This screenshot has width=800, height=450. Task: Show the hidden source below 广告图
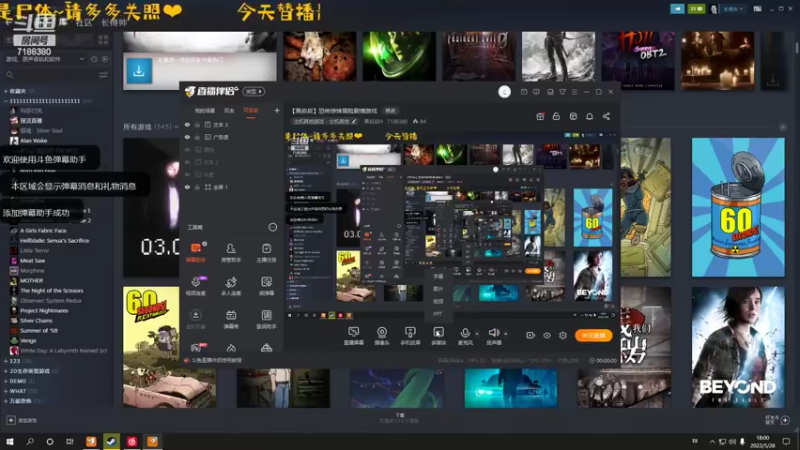187,149
